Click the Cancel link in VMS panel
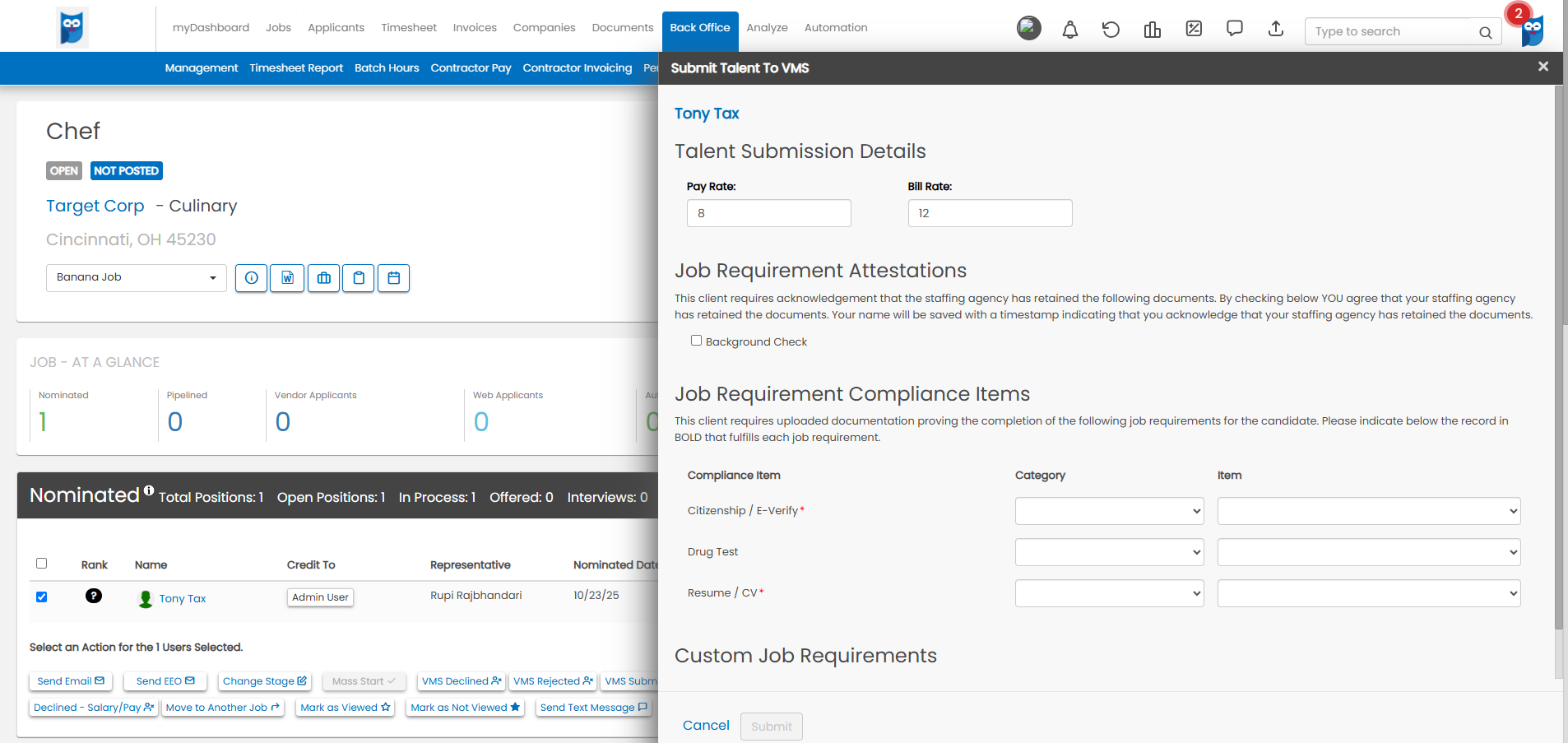Screen dimensions: 1568x743 (x=706, y=725)
